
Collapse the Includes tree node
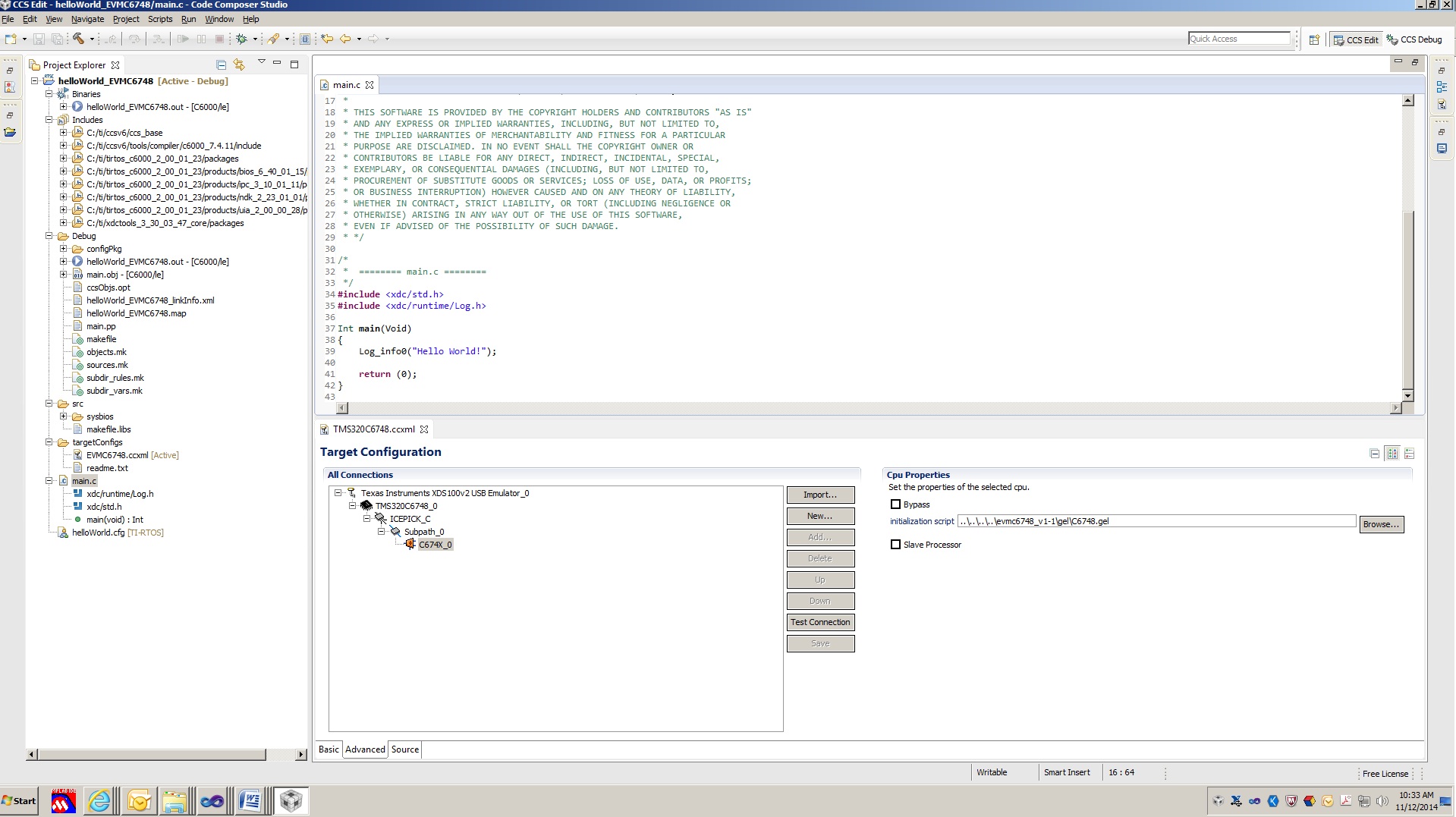coord(49,120)
